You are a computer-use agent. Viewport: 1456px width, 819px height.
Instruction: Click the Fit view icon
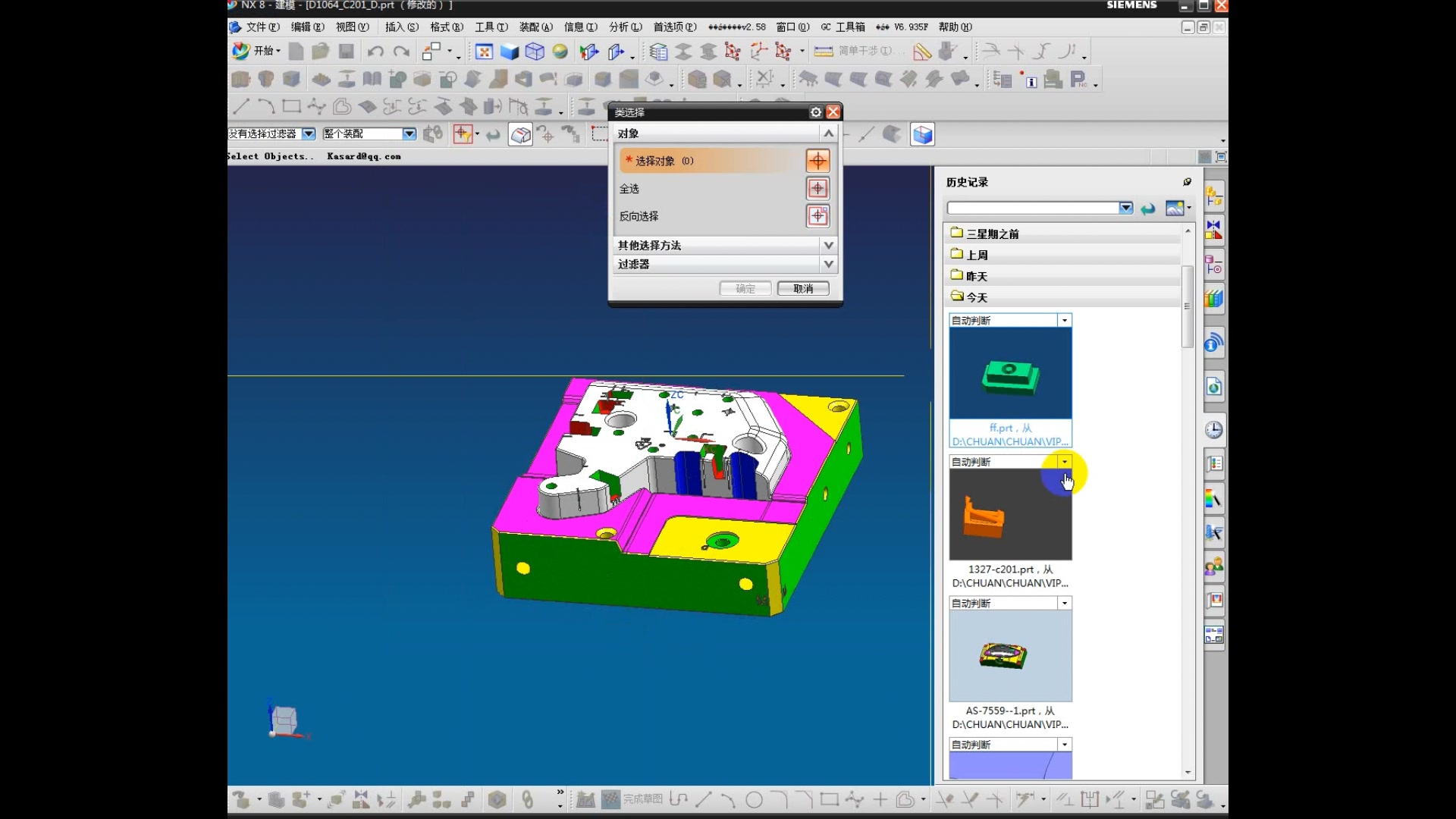(x=484, y=52)
